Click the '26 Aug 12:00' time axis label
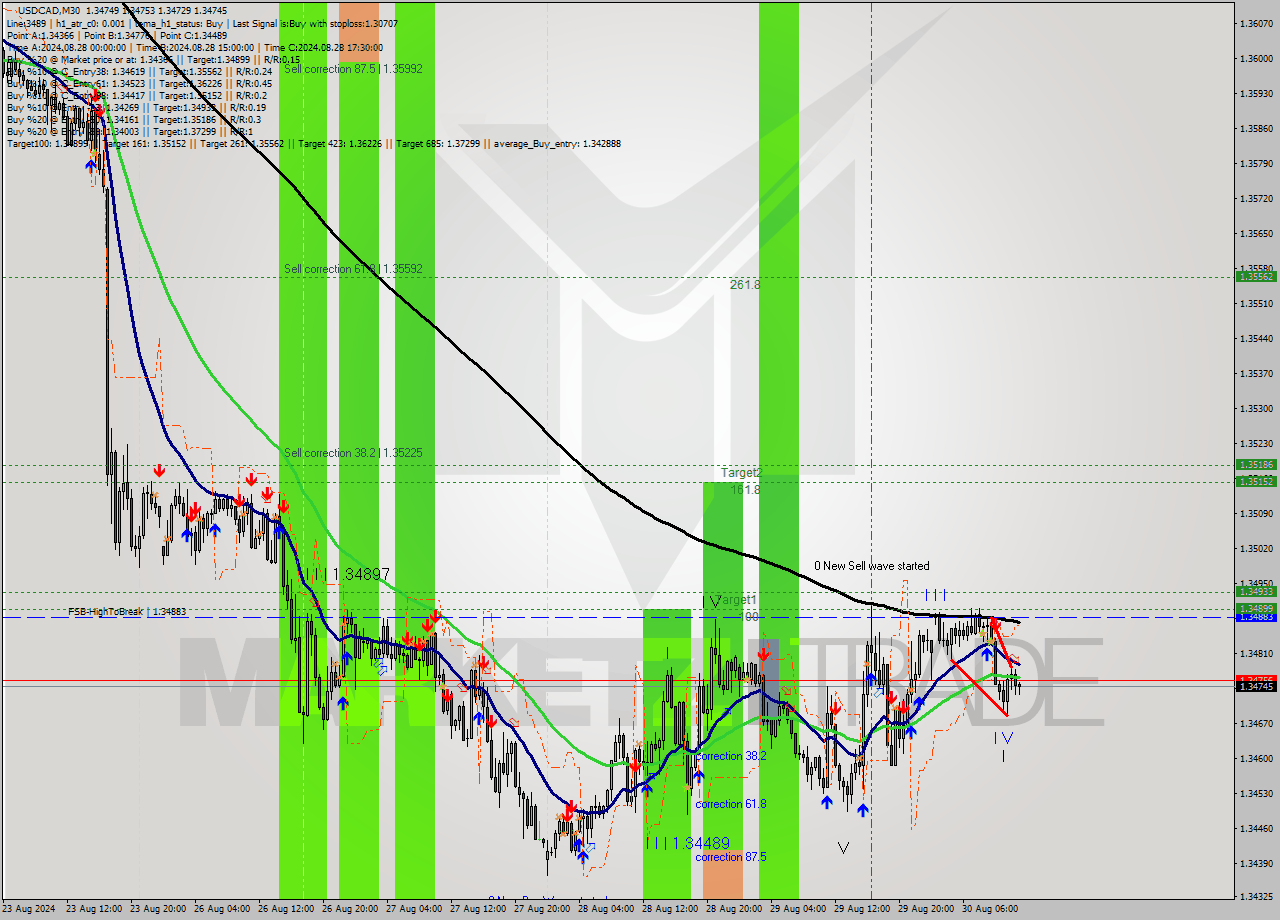This screenshot has height=920, width=1280. pyautogui.click(x=287, y=910)
